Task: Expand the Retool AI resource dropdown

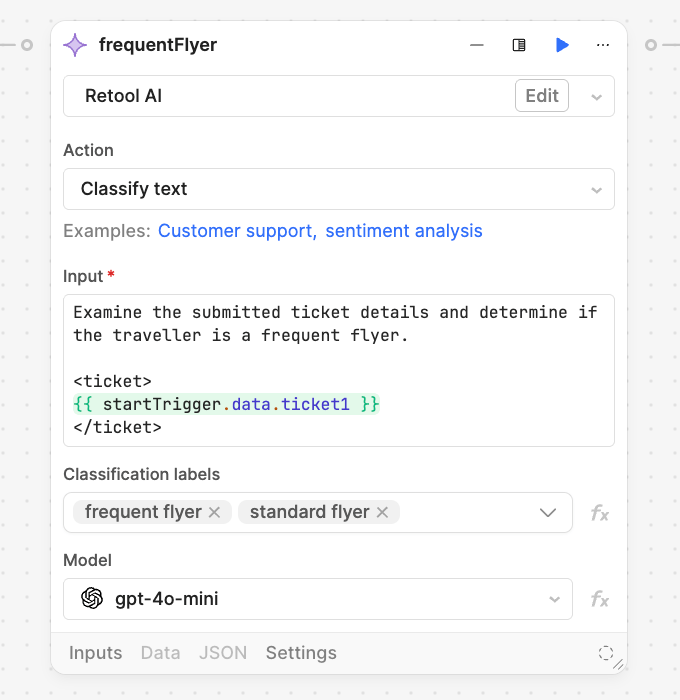Action: point(597,97)
